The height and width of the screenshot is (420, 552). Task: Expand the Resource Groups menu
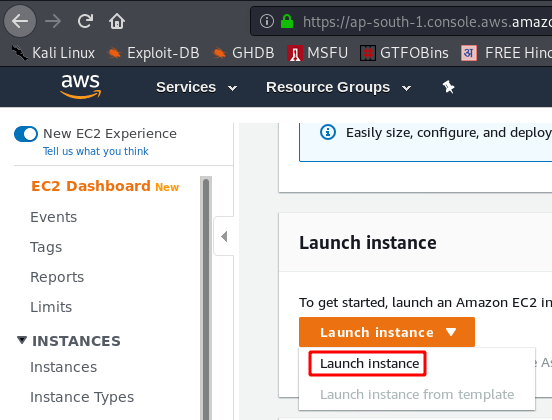click(x=338, y=87)
